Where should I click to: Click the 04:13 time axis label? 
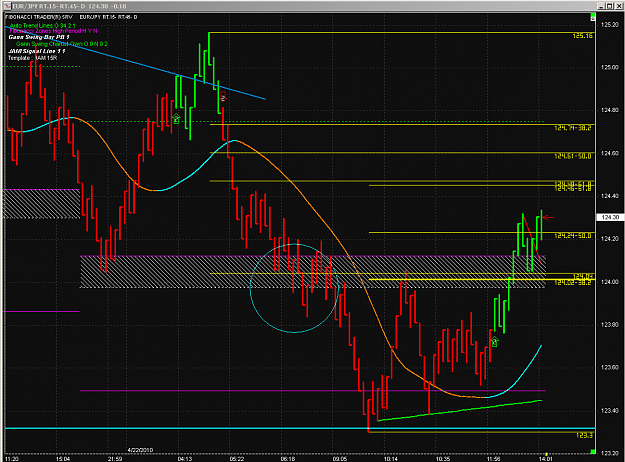pyautogui.click(x=185, y=459)
